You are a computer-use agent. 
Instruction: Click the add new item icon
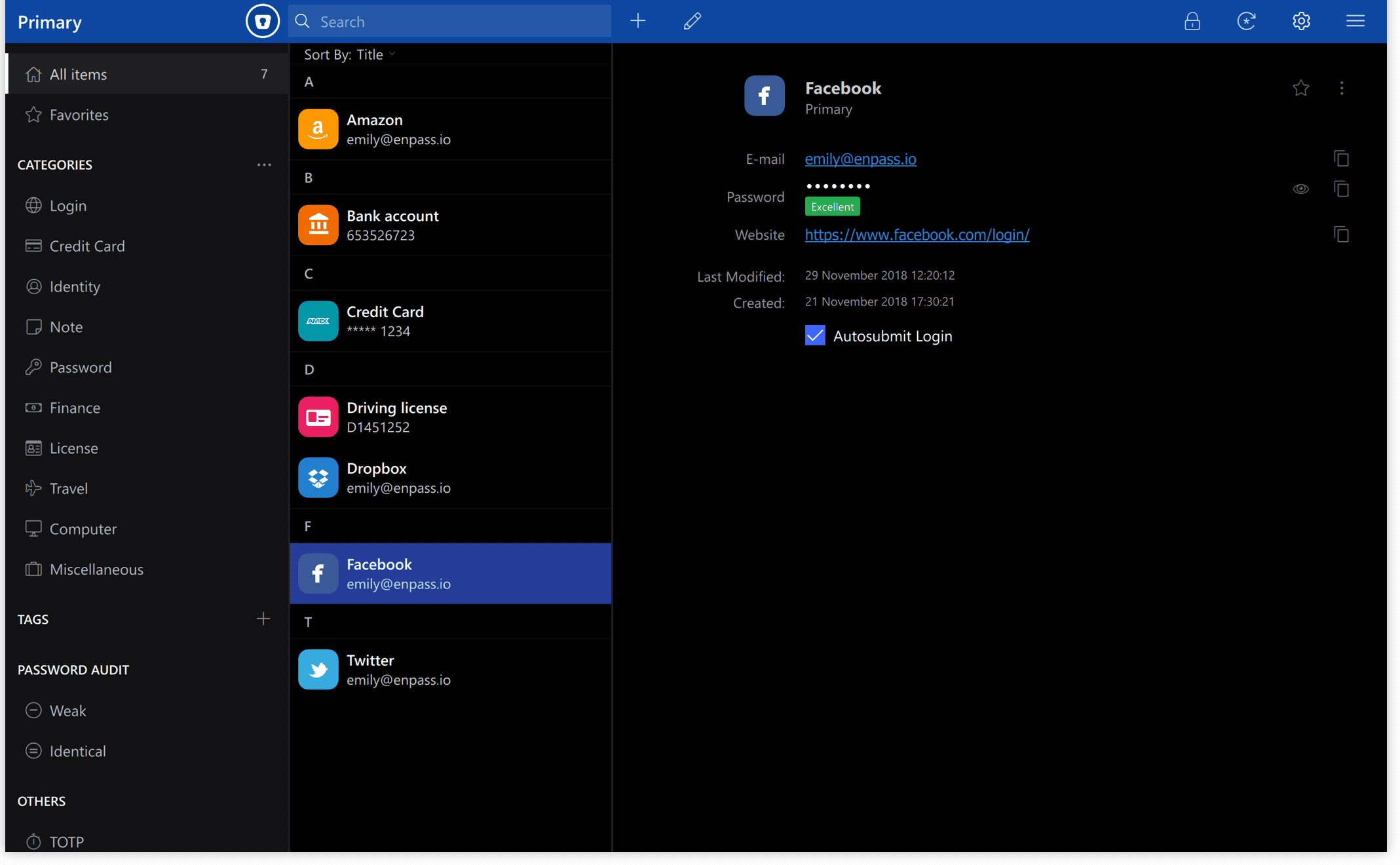click(x=638, y=20)
